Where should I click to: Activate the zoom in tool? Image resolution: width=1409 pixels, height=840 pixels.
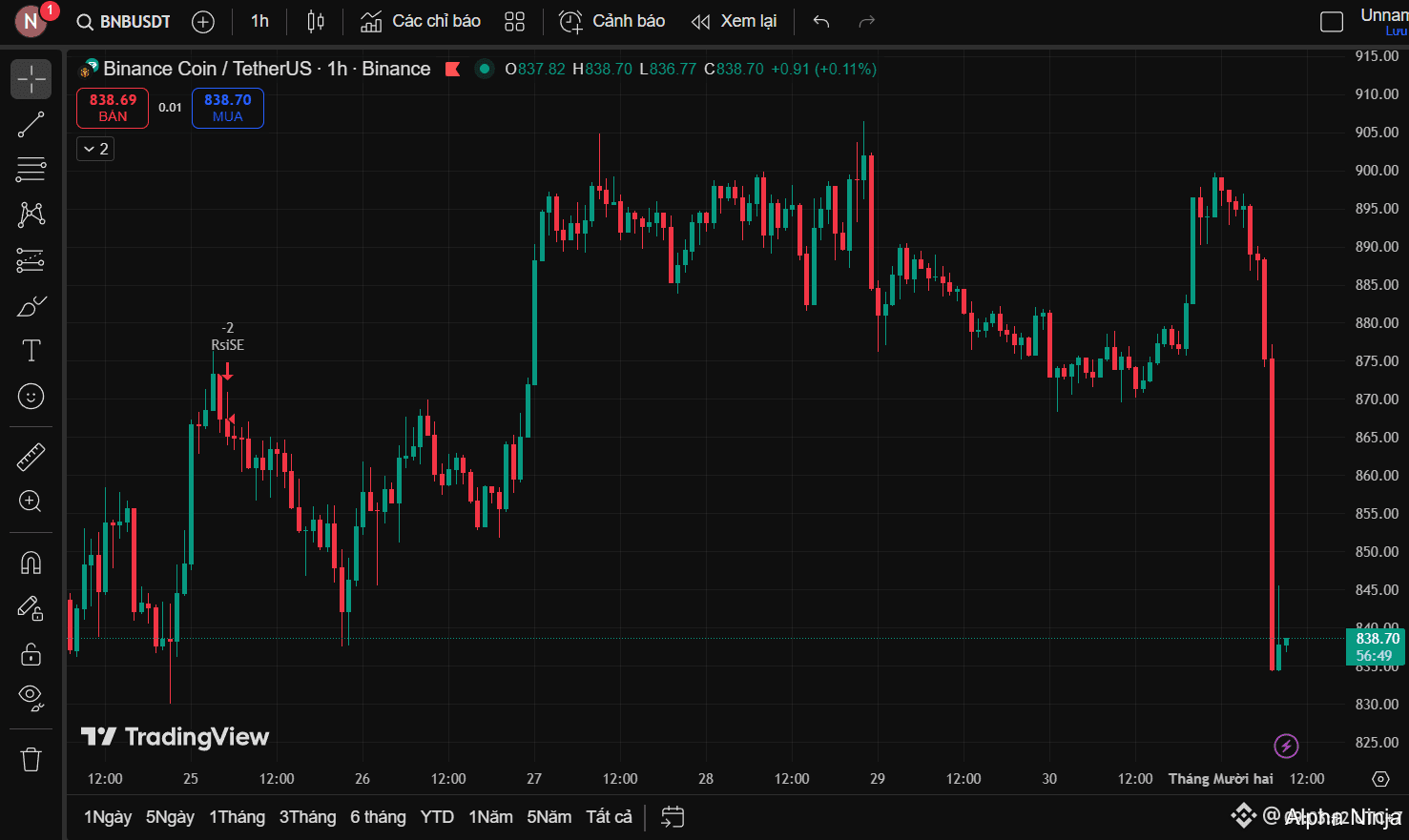[31, 502]
